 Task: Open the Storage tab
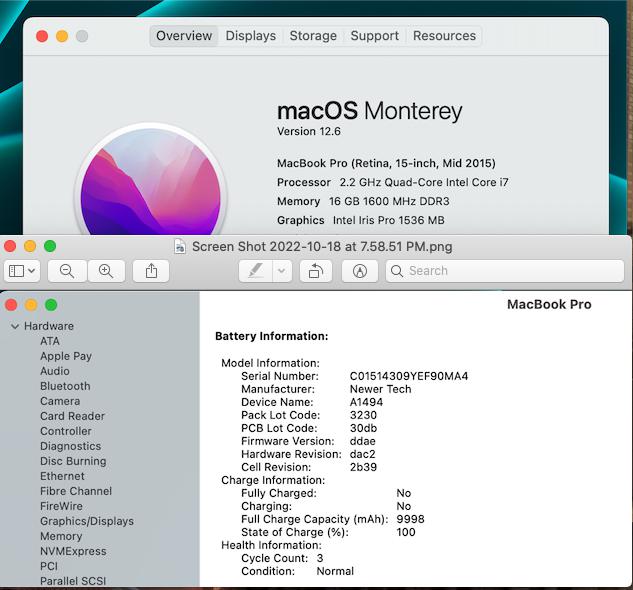tap(313, 36)
